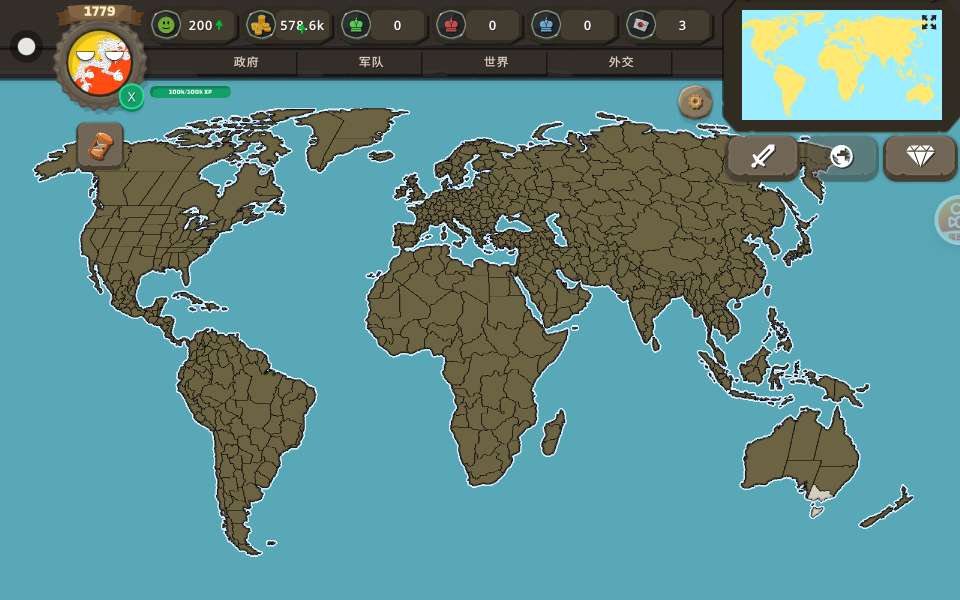Open the gear settings button

click(695, 102)
